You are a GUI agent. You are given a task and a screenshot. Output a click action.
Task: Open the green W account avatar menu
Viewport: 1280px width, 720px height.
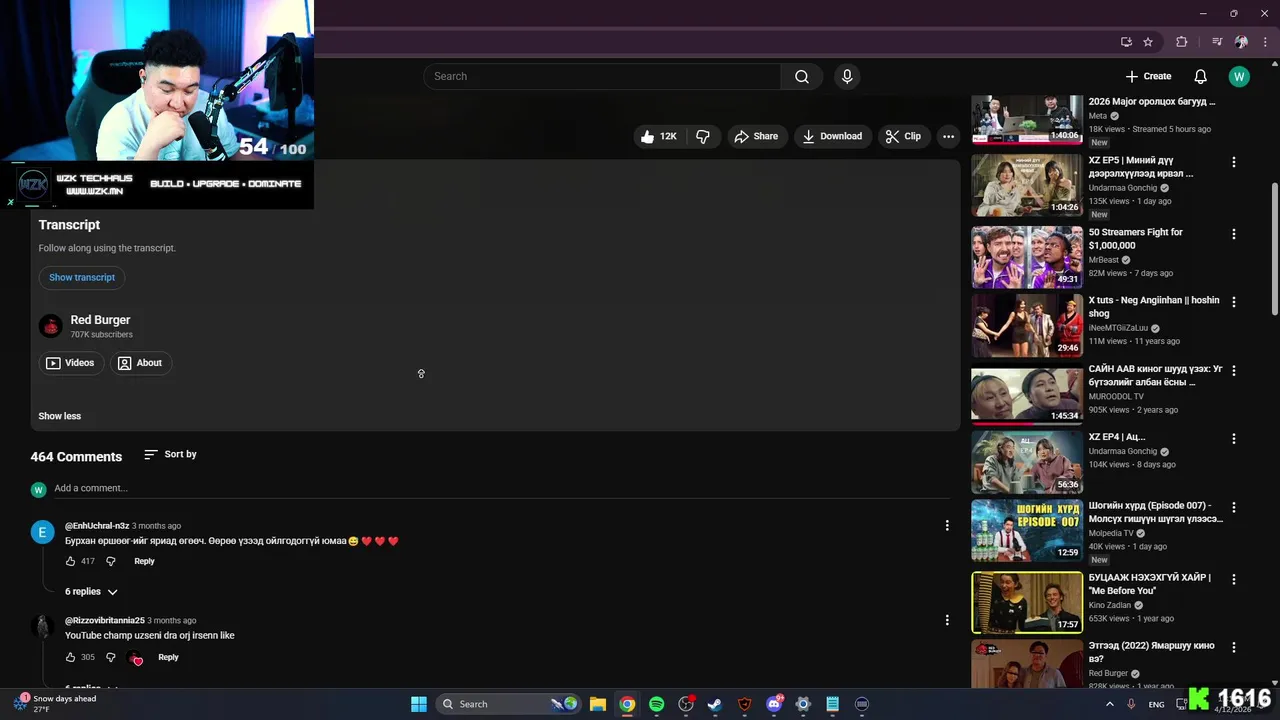click(1239, 77)
